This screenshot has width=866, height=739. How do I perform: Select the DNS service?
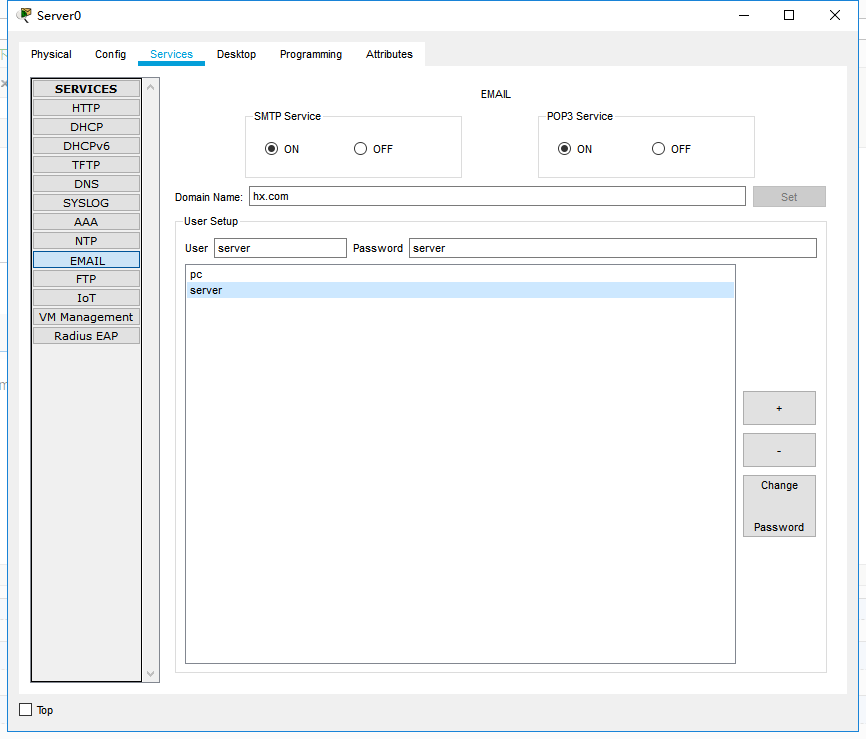coord(86,184)
